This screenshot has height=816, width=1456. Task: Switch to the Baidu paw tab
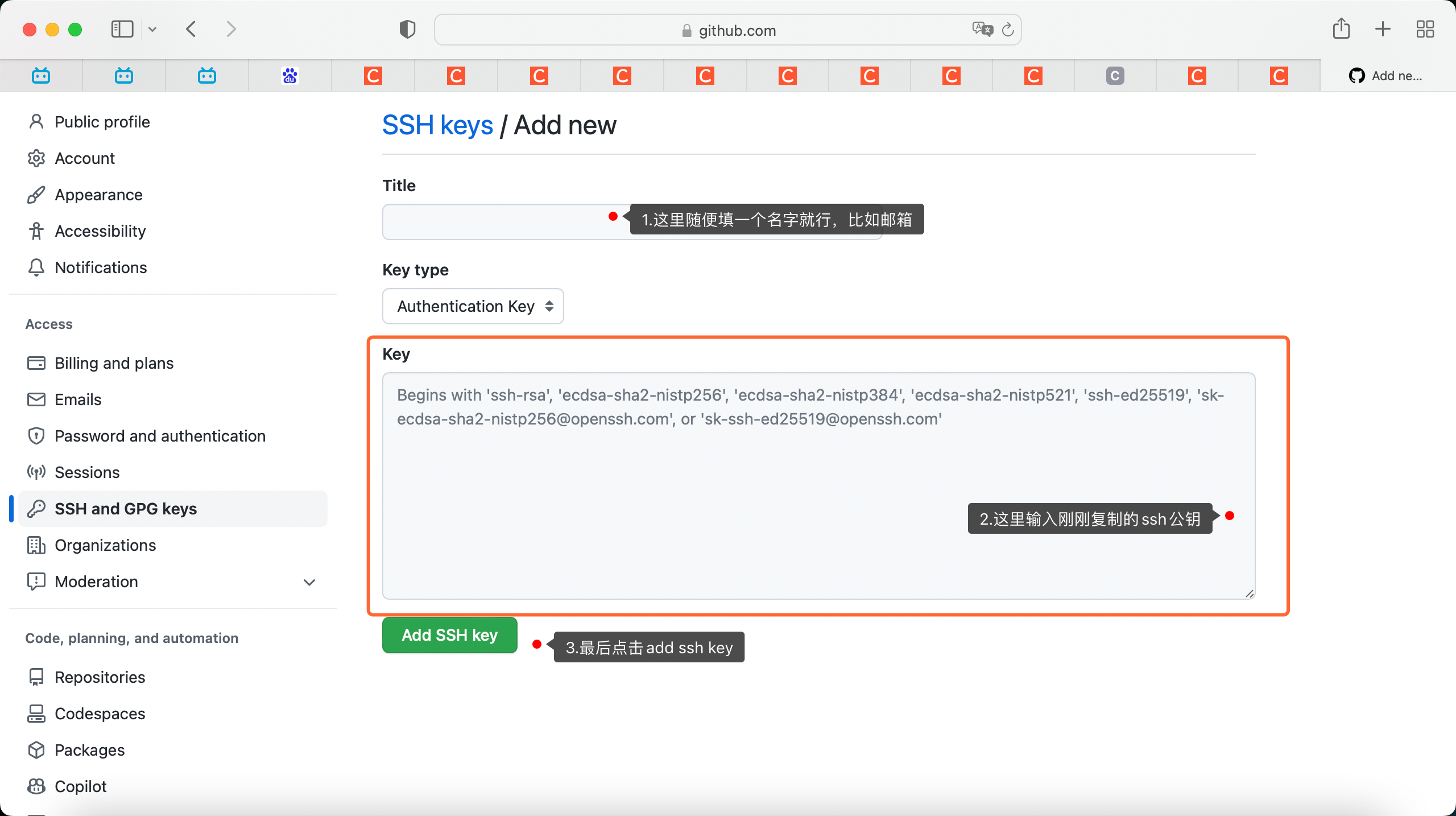(290, 76)
